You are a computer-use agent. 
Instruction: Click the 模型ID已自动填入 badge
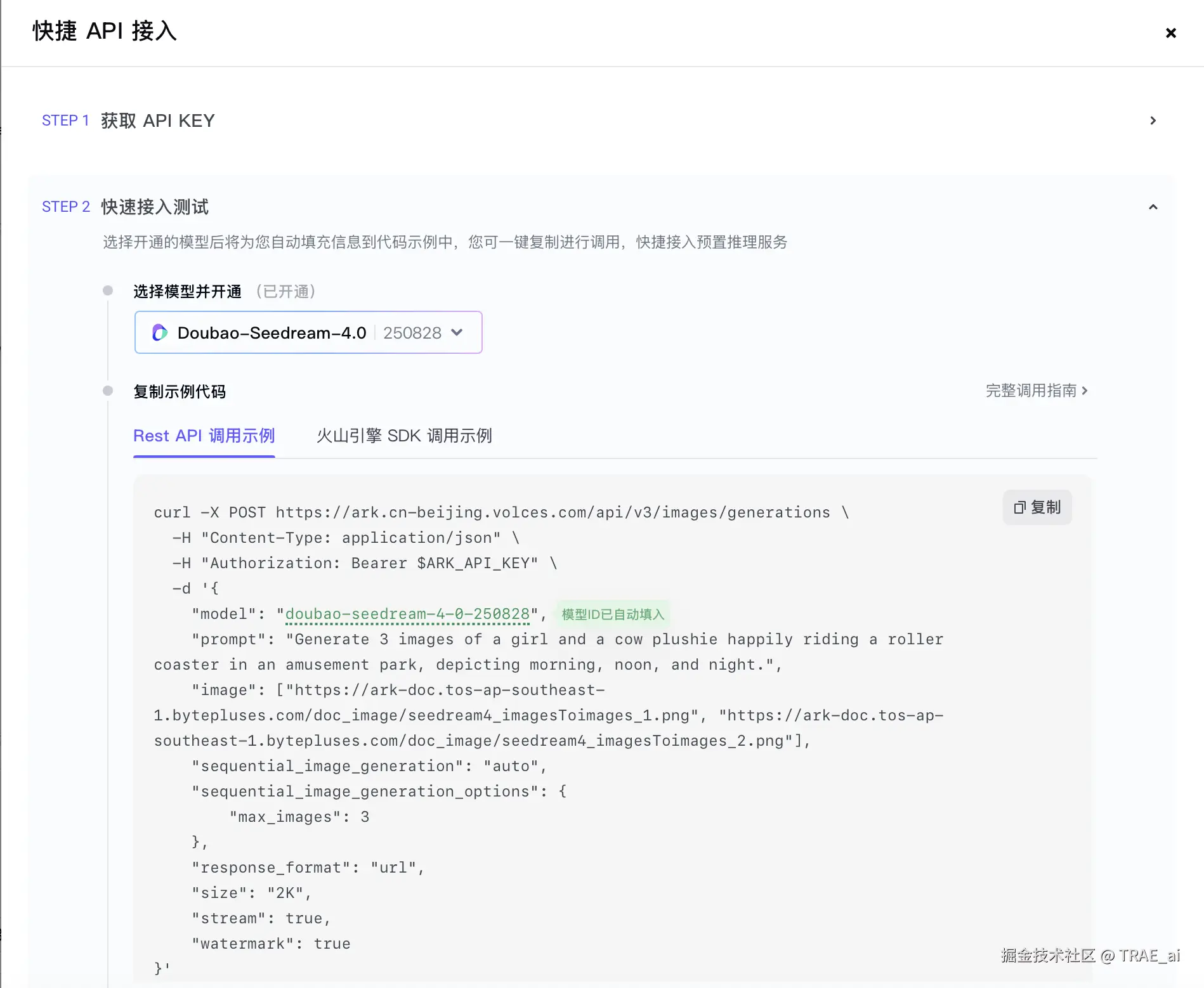tap(613, 614)
